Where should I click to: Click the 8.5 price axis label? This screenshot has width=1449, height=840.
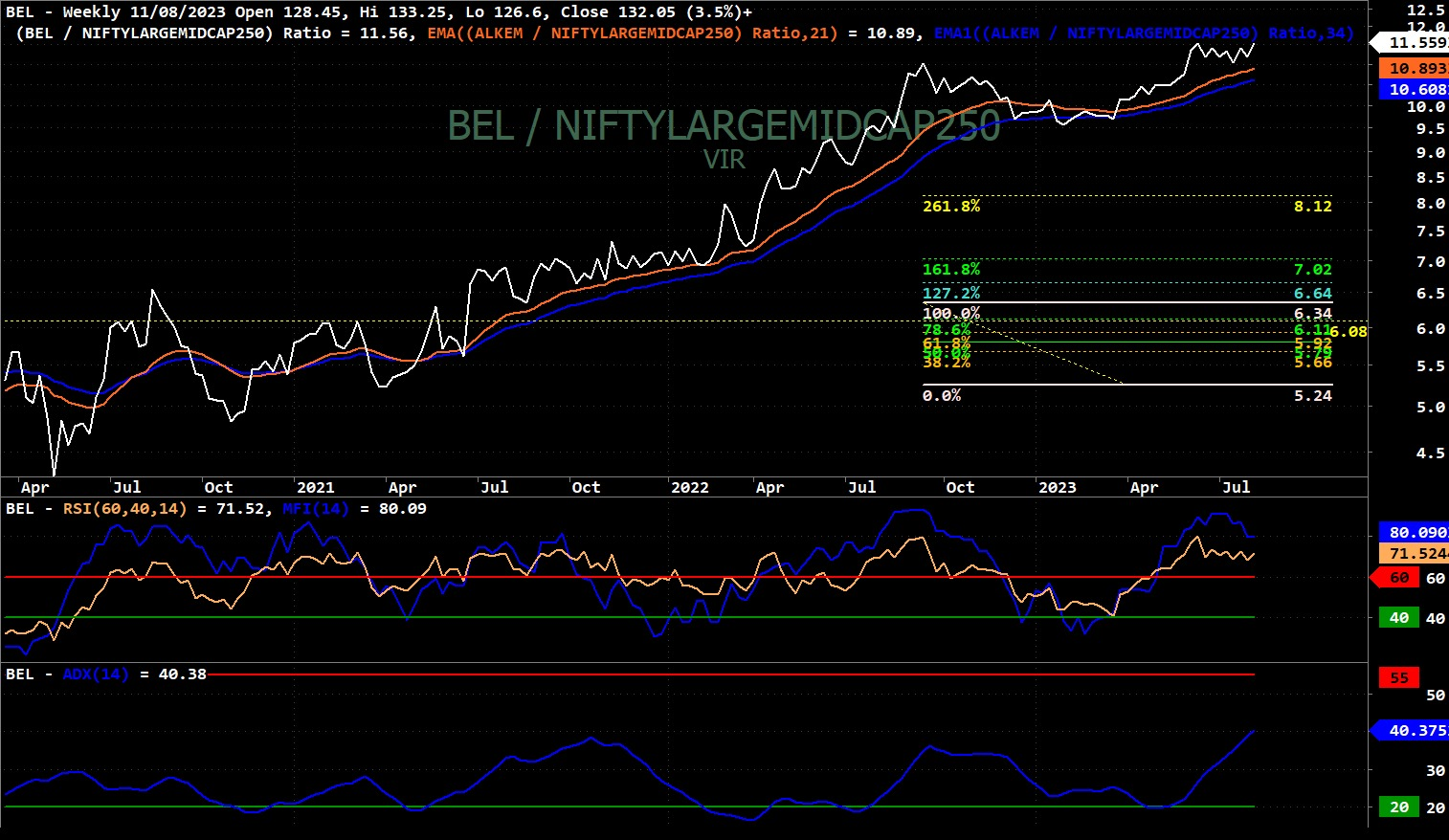(x=1430, y=177)
